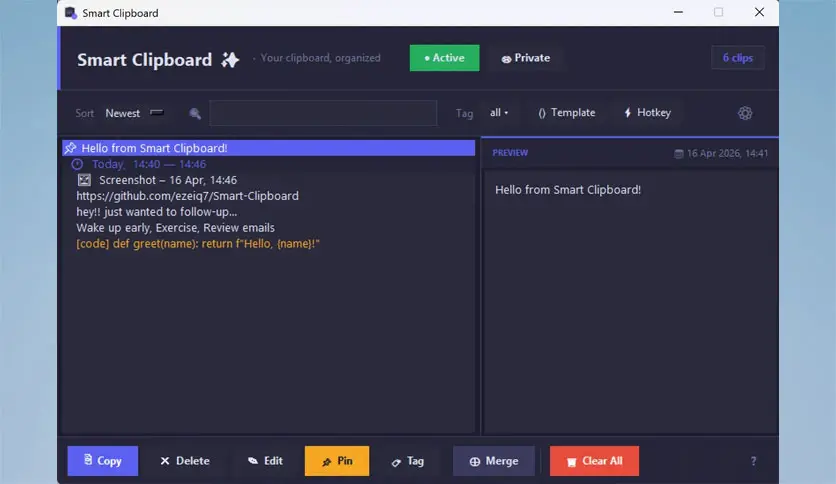Open settings via the gear icon
The height and width of the screenshot is (484, 836).
pos(745,113)
